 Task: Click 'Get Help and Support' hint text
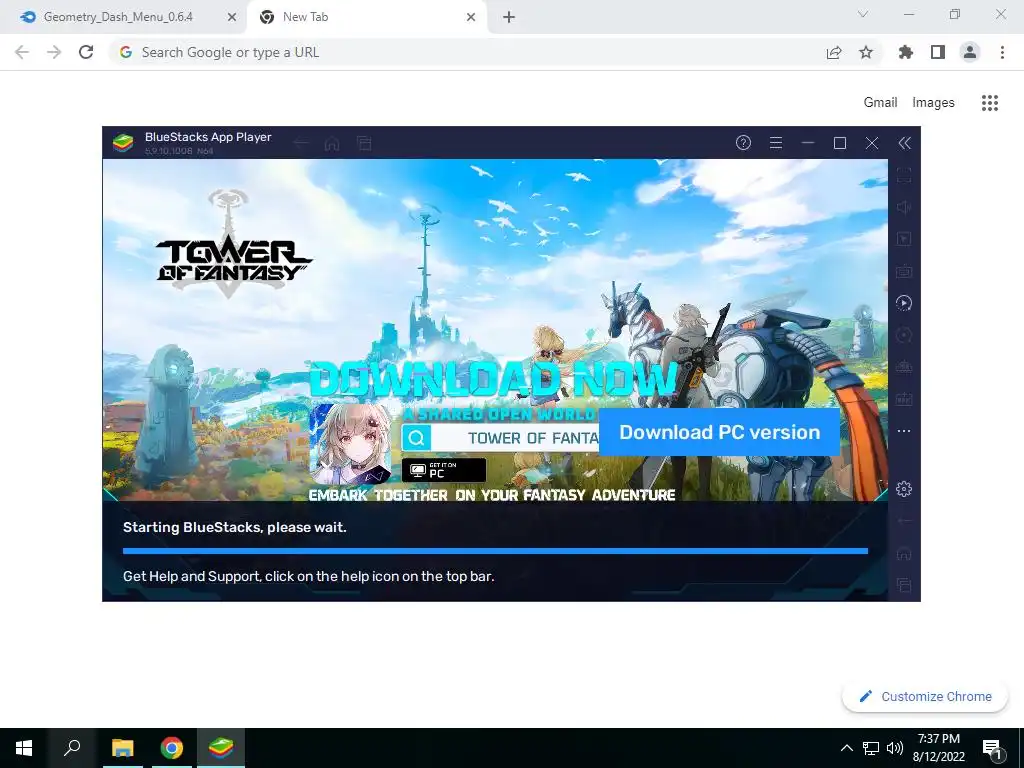308,576
